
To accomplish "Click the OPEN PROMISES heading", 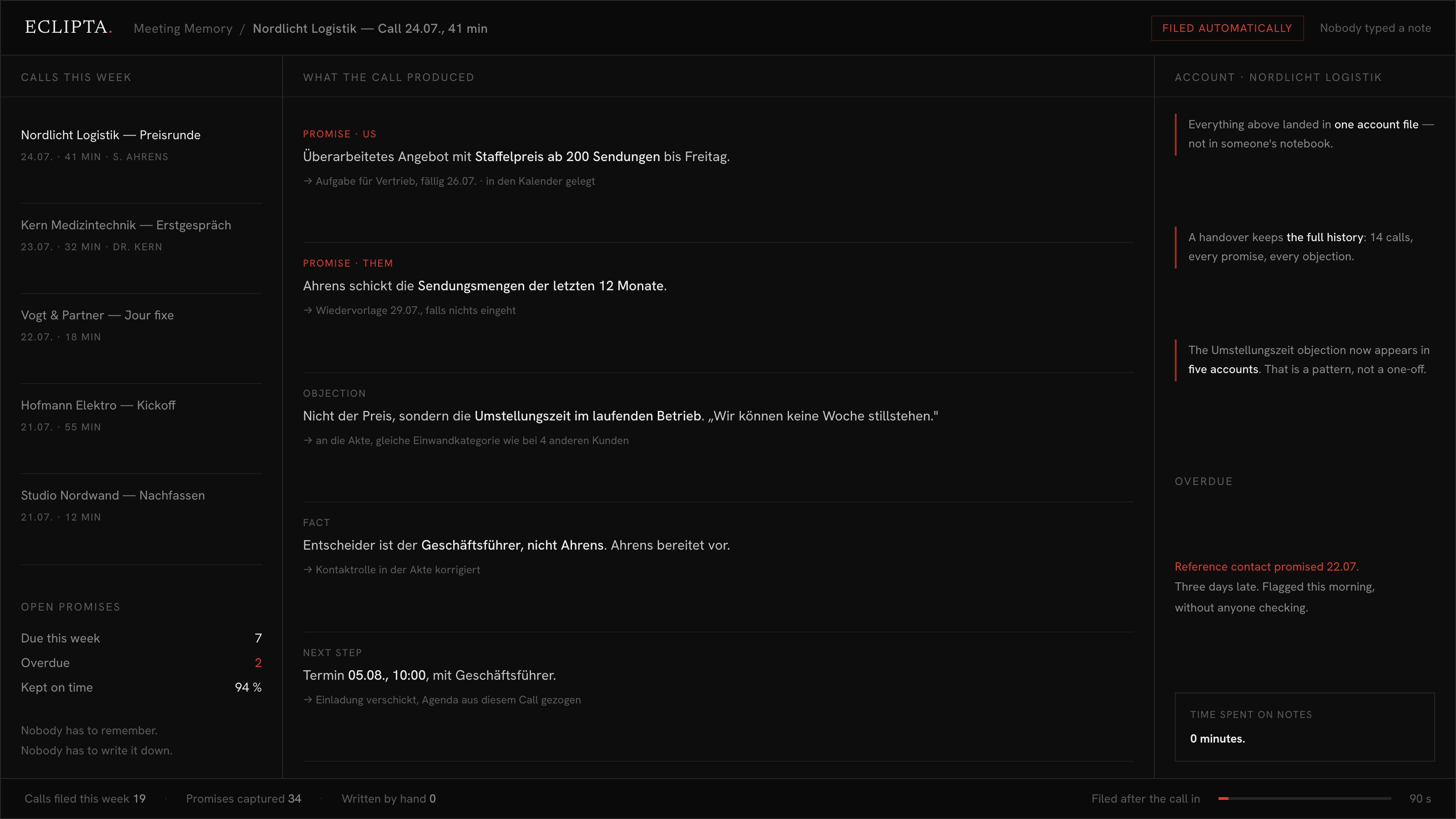I will click(70, 607).
